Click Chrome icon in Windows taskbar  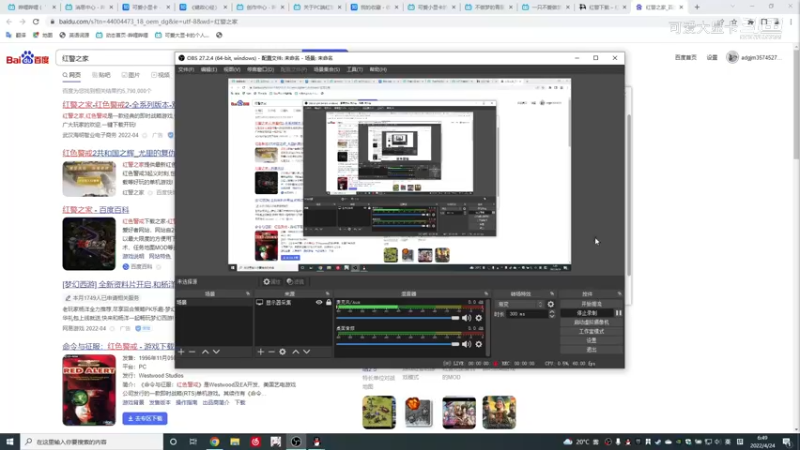(x=214, y=442)
